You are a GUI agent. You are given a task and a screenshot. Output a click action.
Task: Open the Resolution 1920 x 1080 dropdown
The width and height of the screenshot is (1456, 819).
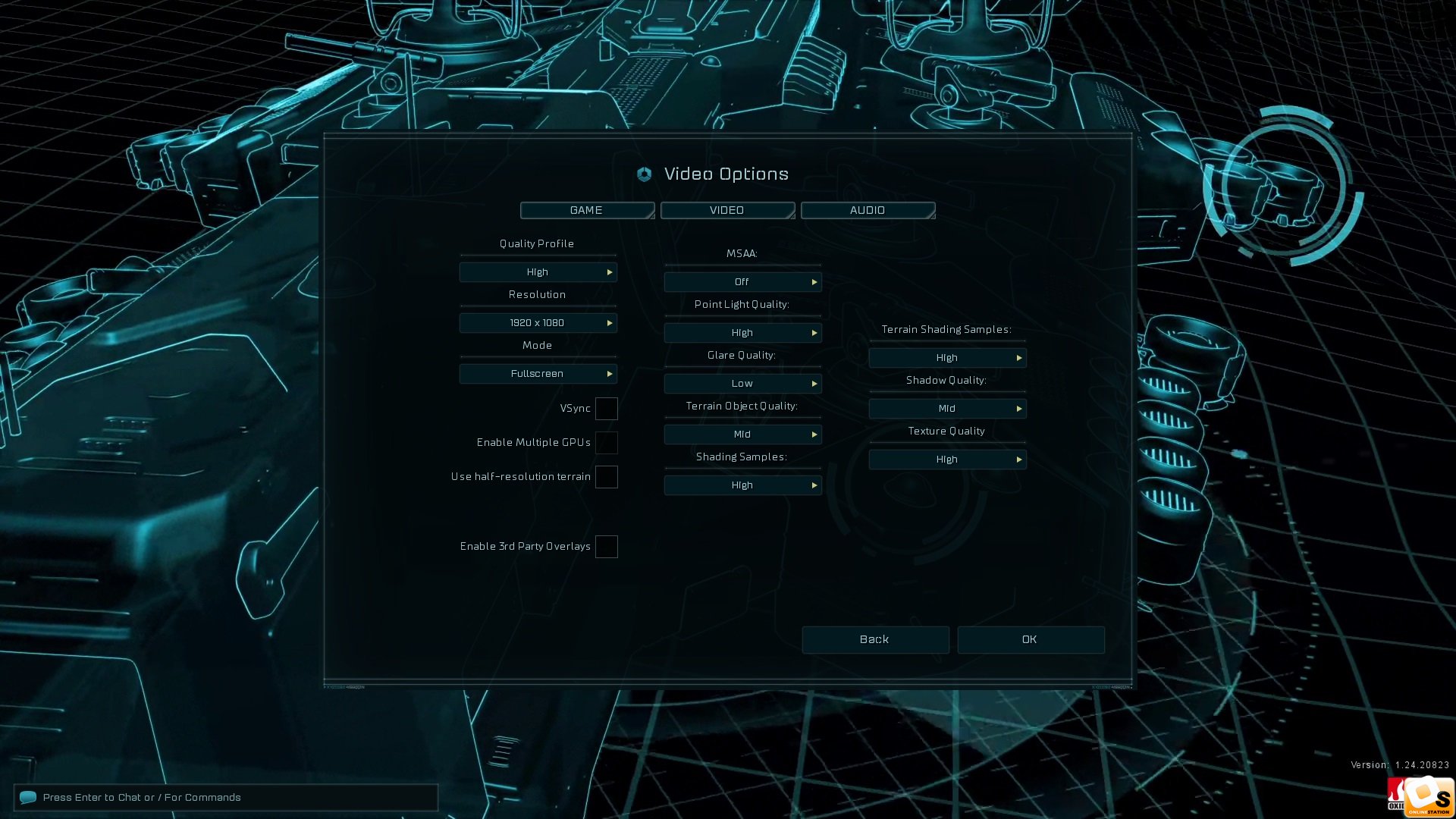(538, 323)
